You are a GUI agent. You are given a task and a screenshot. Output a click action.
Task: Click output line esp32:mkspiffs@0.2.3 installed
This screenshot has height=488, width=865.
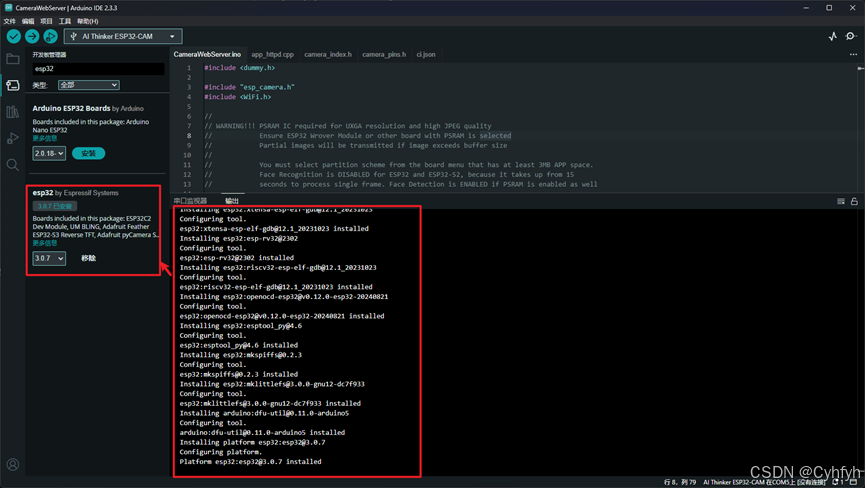(x=238, y=374)
